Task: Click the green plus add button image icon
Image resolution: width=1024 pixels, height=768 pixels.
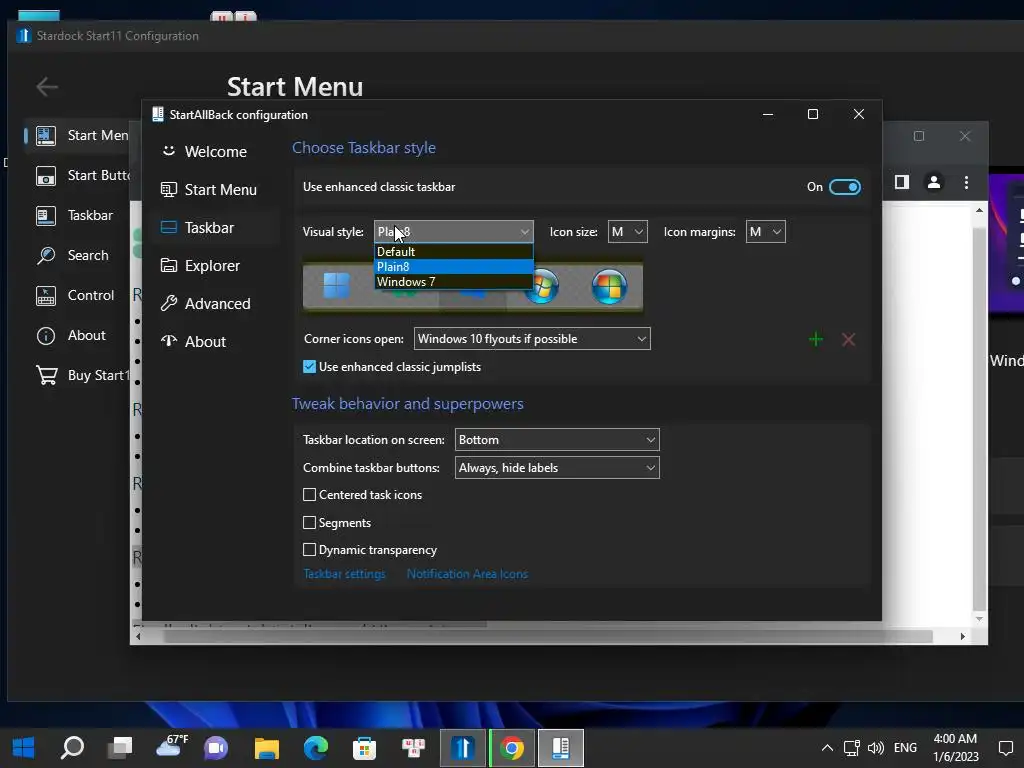Action: coord(816,340)
